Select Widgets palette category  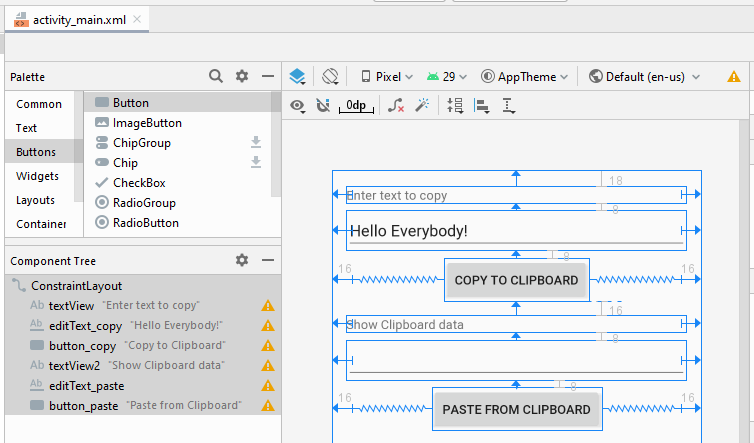(37, 176)
